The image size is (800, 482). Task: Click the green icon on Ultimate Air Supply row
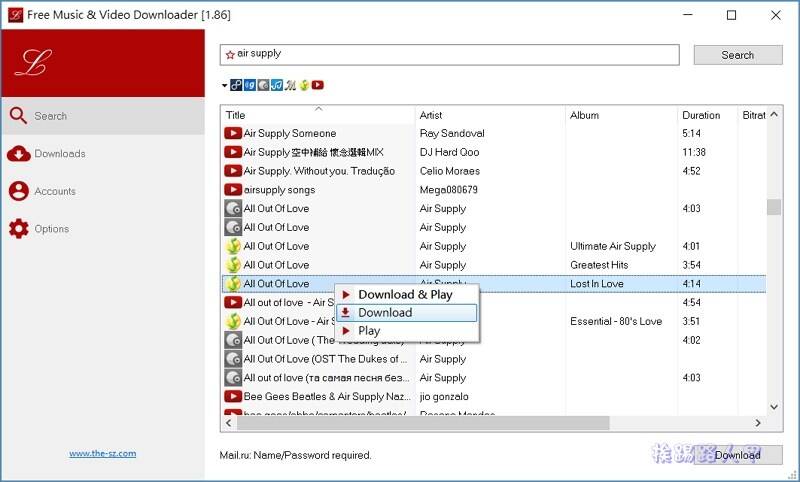[x=233, y=246]
